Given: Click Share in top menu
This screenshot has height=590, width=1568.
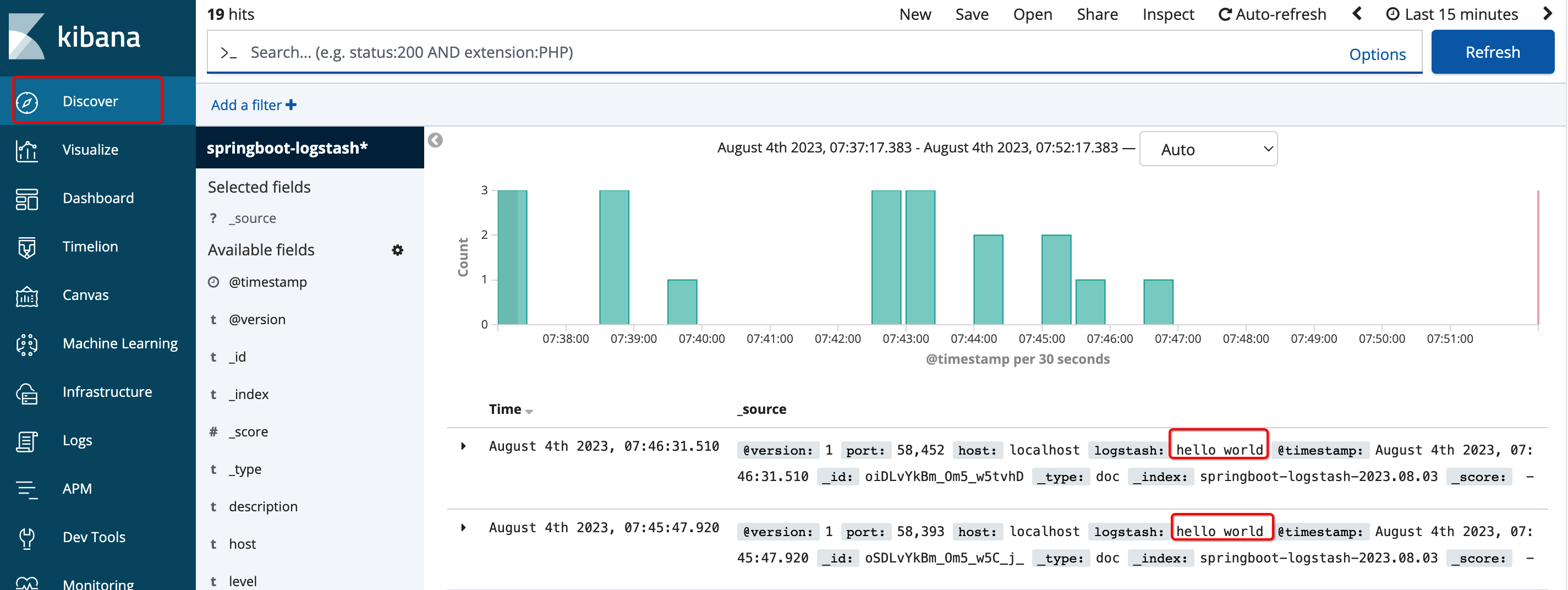Looking at the screenshot, I should [1097, 14].
